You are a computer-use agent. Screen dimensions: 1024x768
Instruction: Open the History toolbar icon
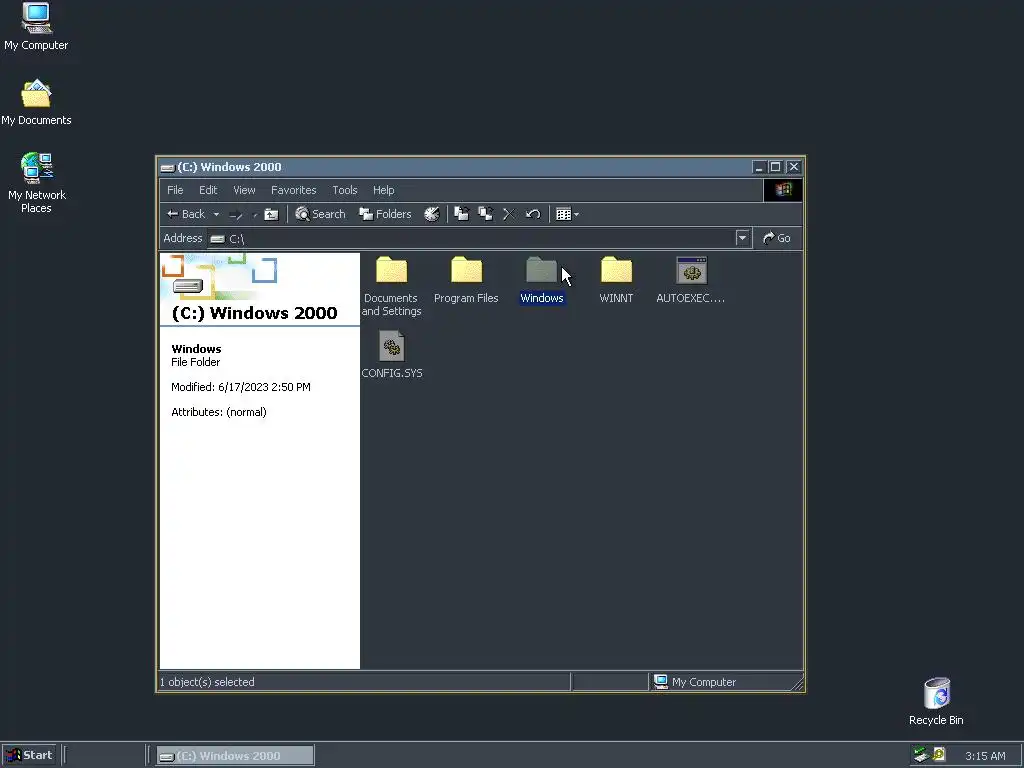tap(432, 214)
